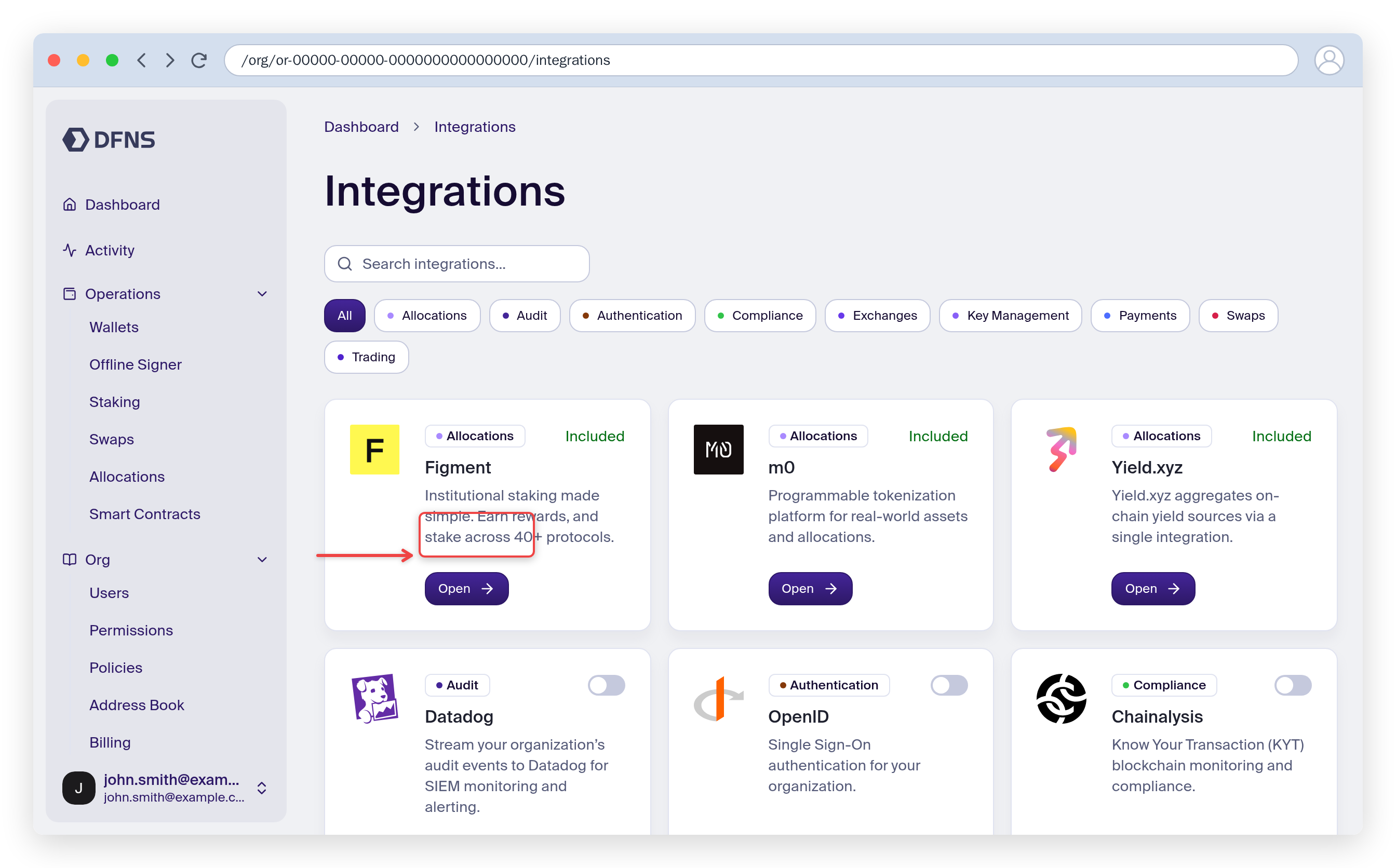Image resolution: width=1396 pixels, height=868 pixels.
Task: Enable the Chainalysis integration toggle
Action: (1293, 685)
